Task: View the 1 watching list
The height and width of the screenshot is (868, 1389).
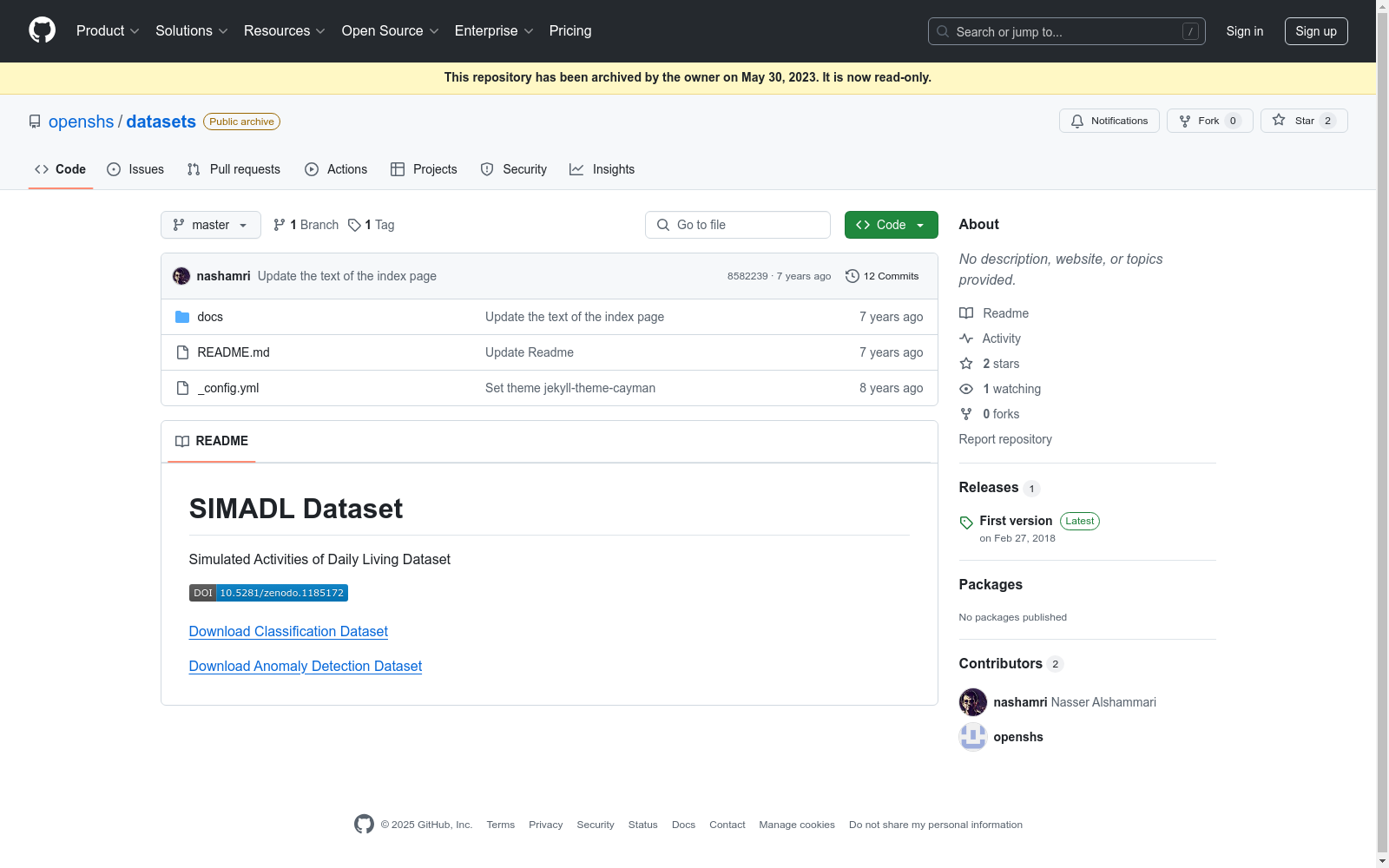Action: (1000, 389)
